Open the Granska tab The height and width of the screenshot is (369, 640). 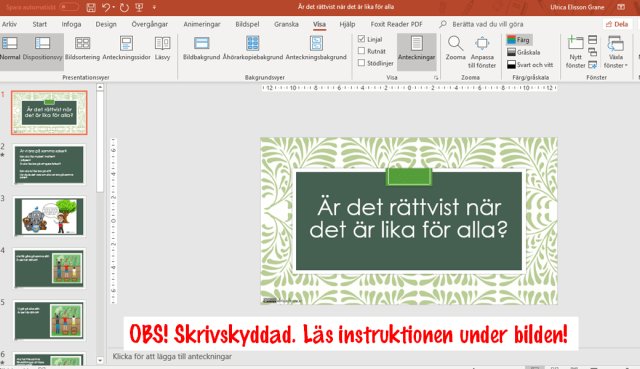(x=286, y=24)
